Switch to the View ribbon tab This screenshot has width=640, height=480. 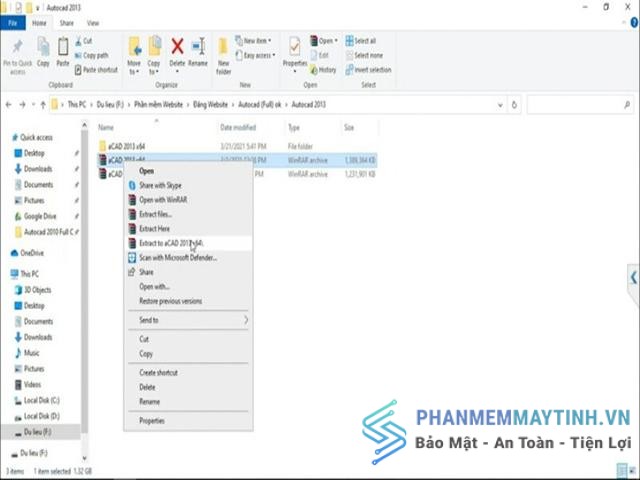[93, 23]
